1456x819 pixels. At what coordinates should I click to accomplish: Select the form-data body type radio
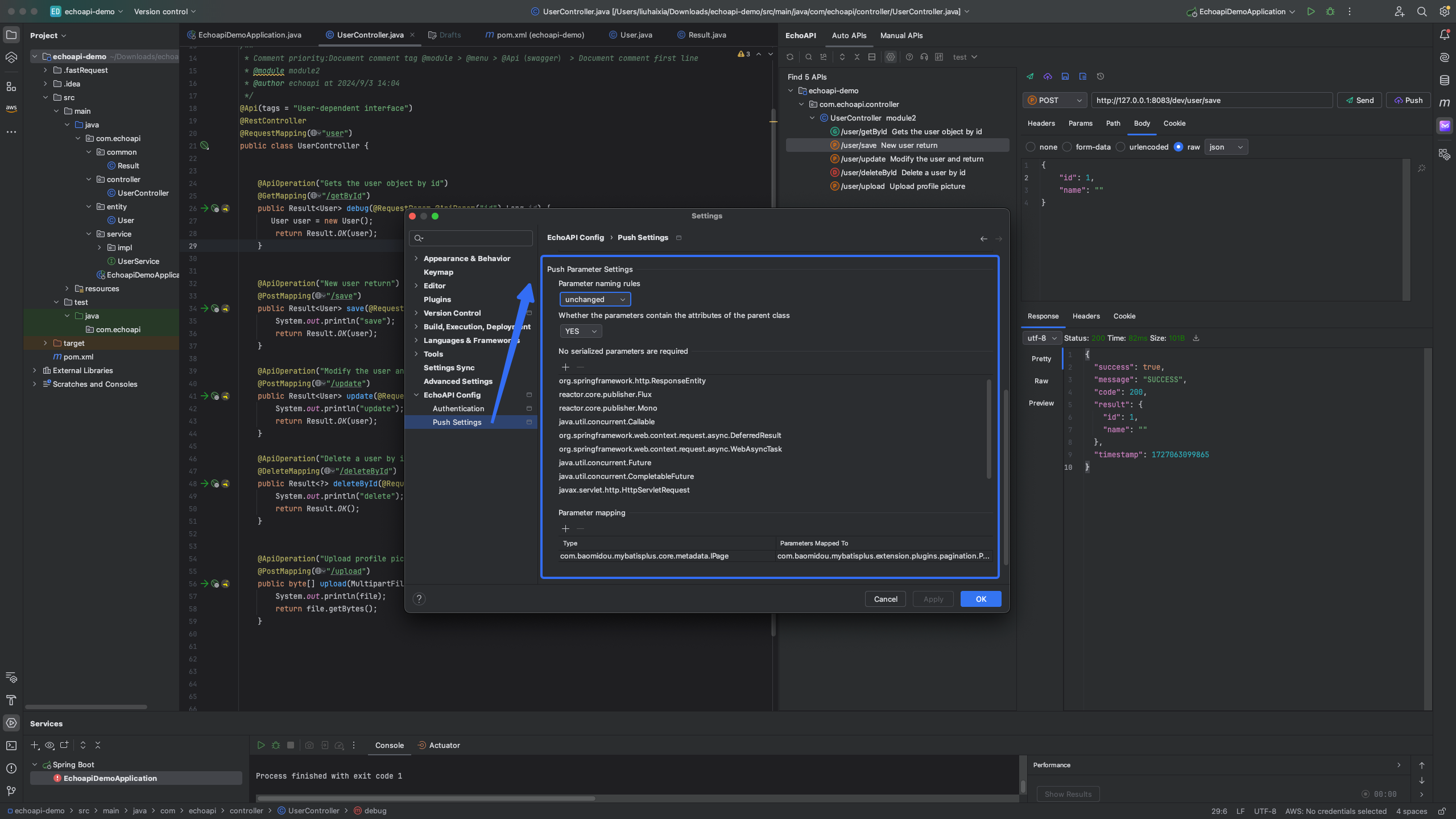coord(1067,147)
